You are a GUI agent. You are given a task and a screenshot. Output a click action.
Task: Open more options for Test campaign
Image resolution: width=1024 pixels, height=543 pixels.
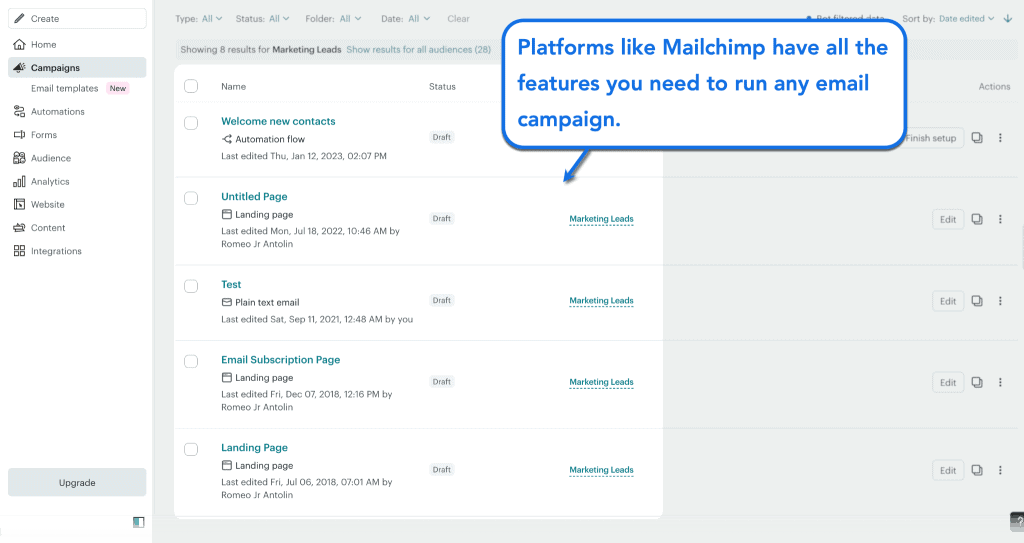point(1000,301)
